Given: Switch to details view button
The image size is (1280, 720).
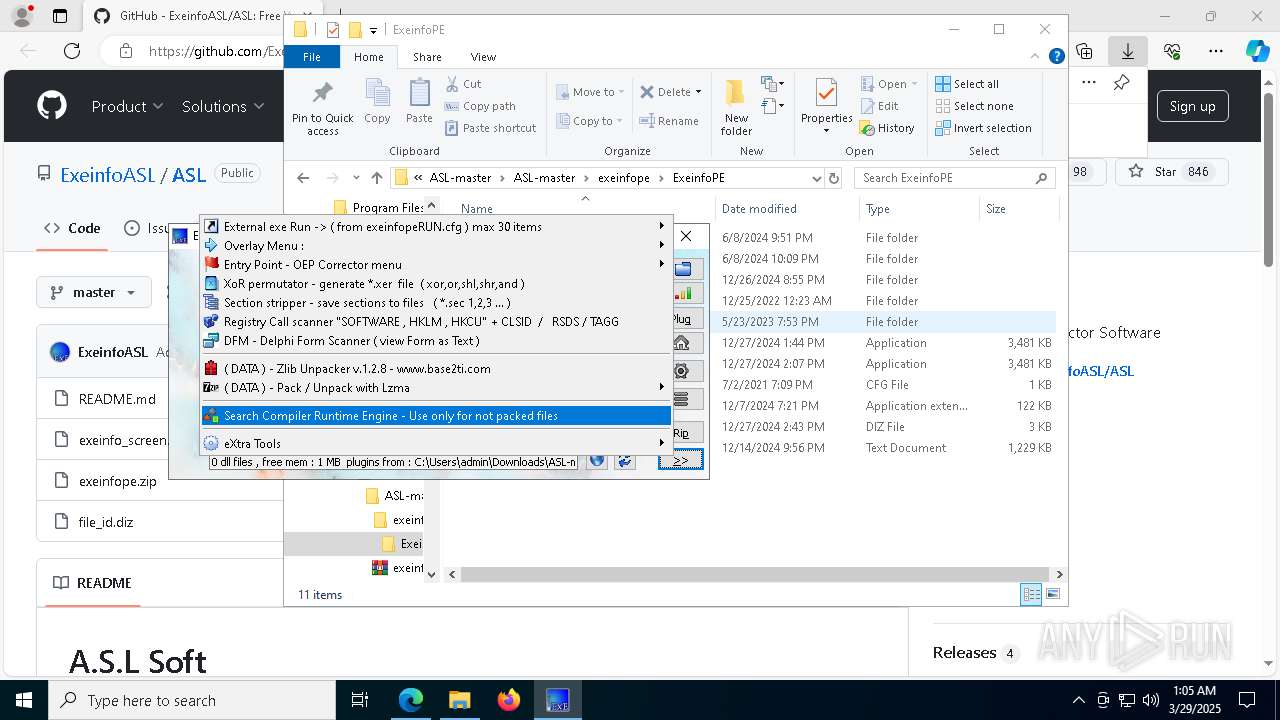Looking at the screenshot, I should (1031, 594).
